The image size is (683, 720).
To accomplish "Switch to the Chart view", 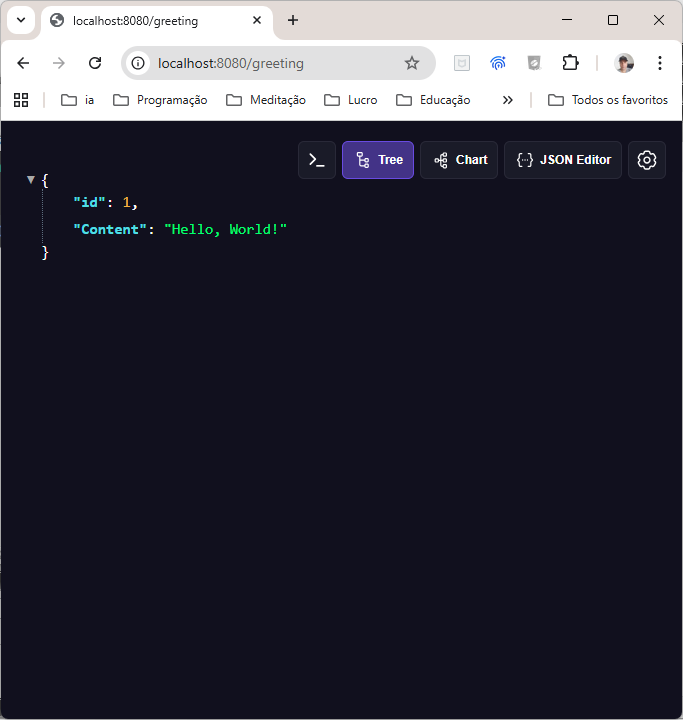I will pyautogui.click(x=459, y=160).
